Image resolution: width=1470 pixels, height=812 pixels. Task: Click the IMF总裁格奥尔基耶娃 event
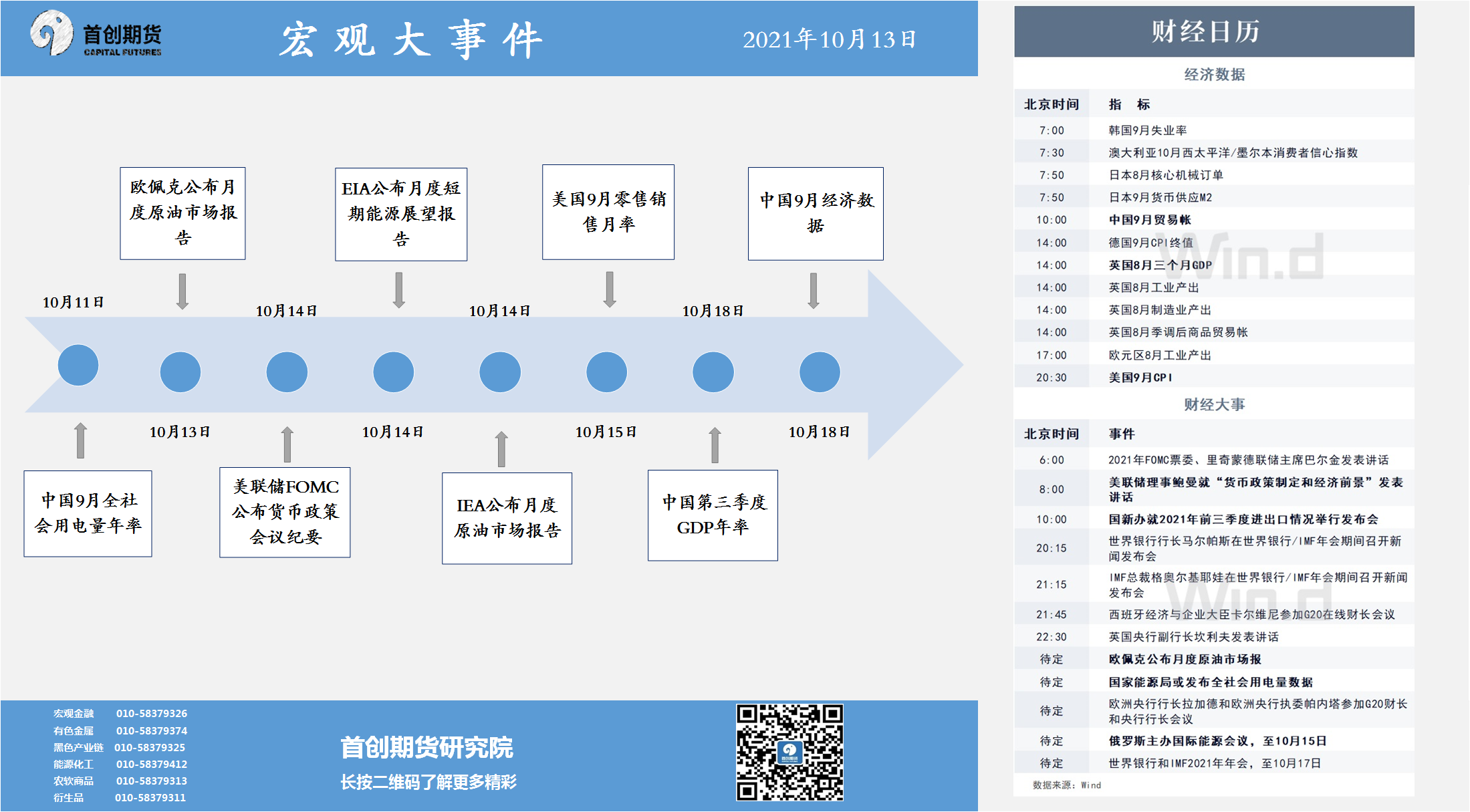coord(1214,585)
